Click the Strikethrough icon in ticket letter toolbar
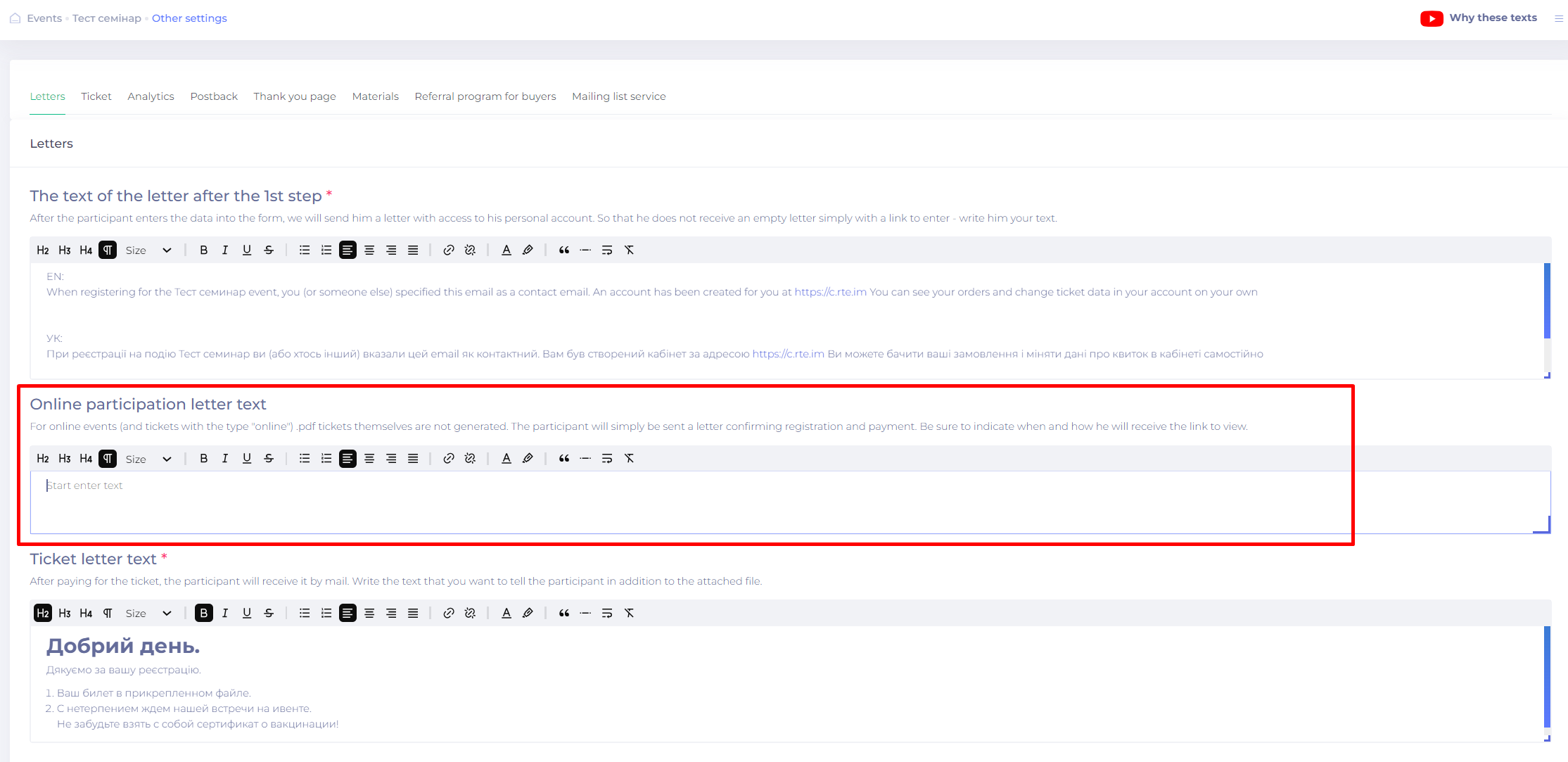 267,613
